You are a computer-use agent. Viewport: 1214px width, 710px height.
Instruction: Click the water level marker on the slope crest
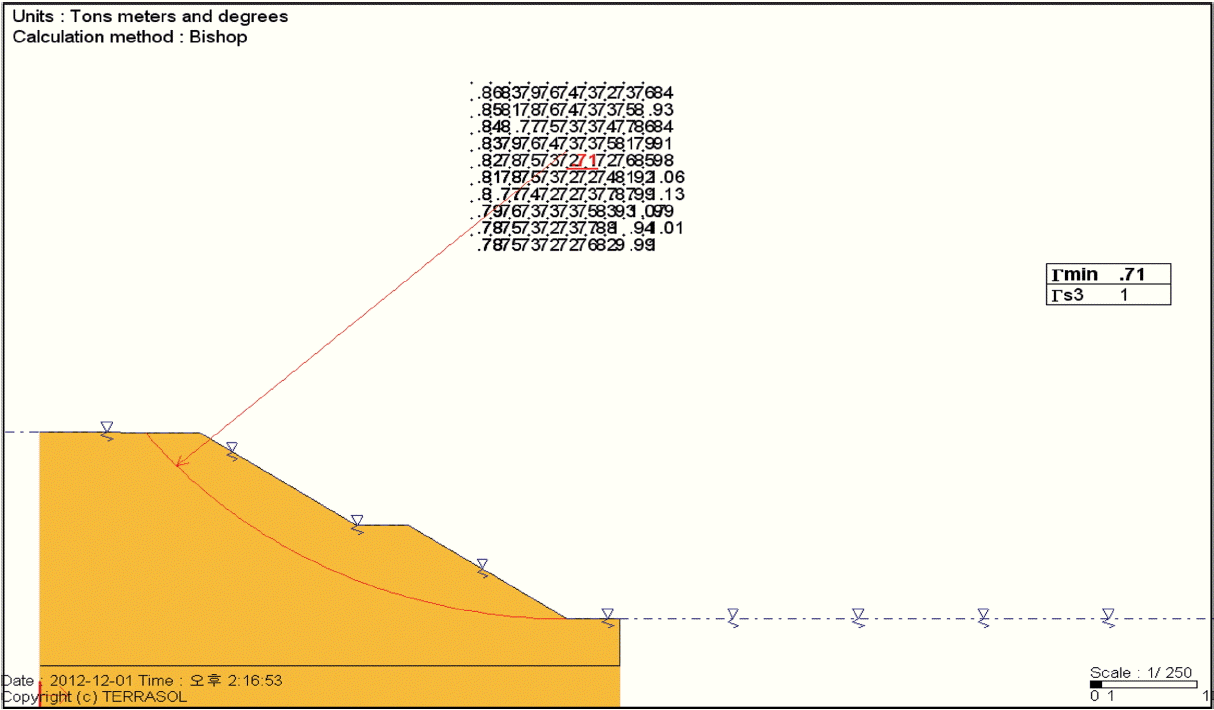(x=106, y=429)
